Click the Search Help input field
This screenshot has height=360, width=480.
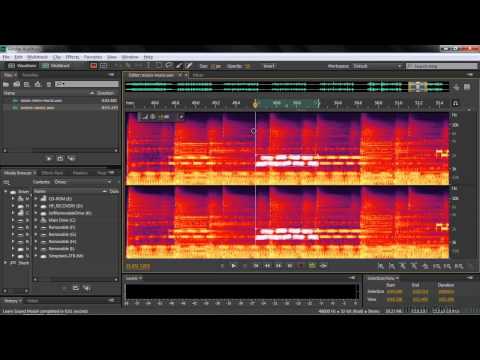442,66
